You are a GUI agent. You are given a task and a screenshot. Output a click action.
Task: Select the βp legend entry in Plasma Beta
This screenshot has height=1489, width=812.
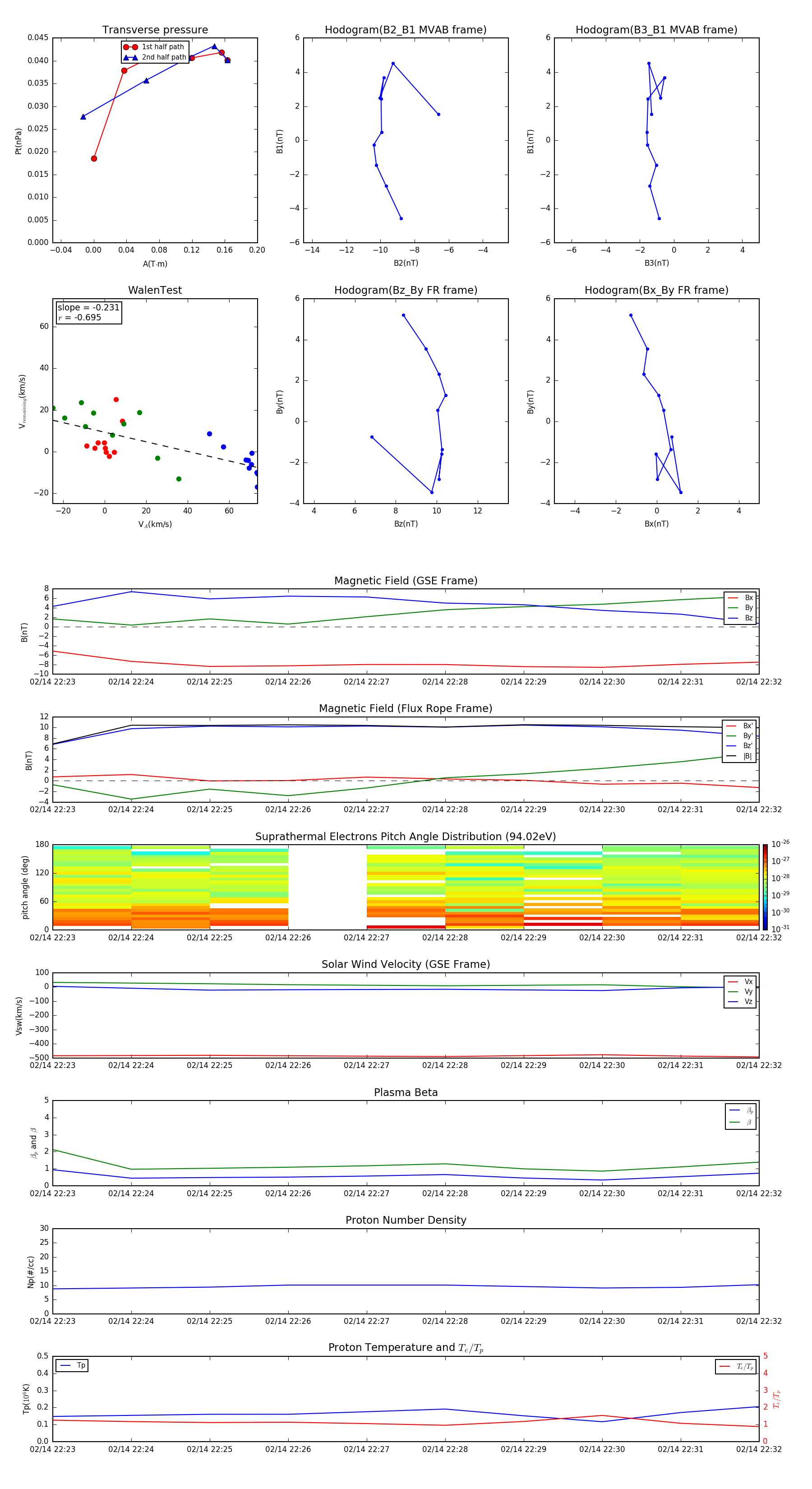pyautogui.click(x=741, y=1110)
